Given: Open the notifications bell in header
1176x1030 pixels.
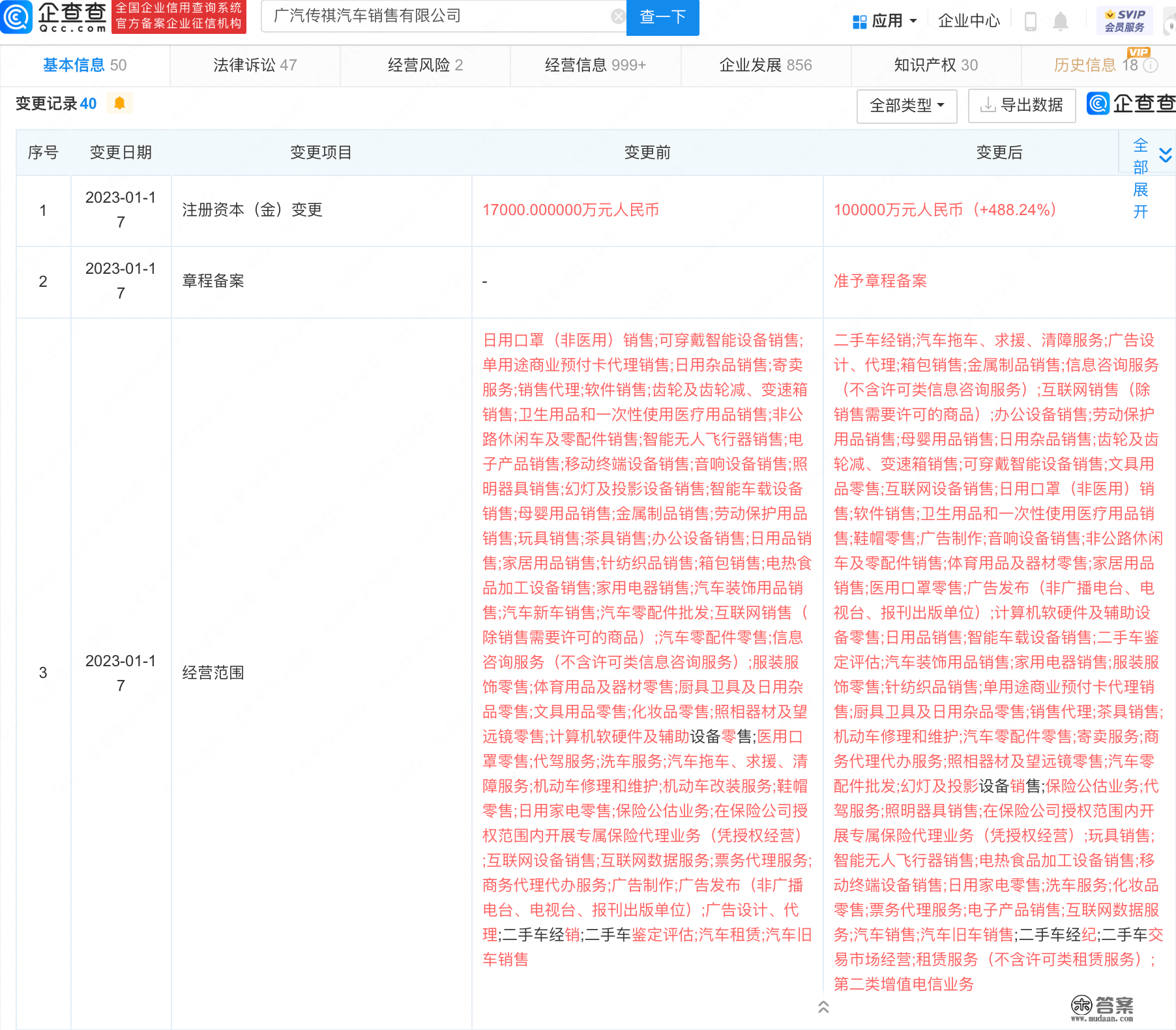Looking at the screenshot, I should coord(1061,21).
